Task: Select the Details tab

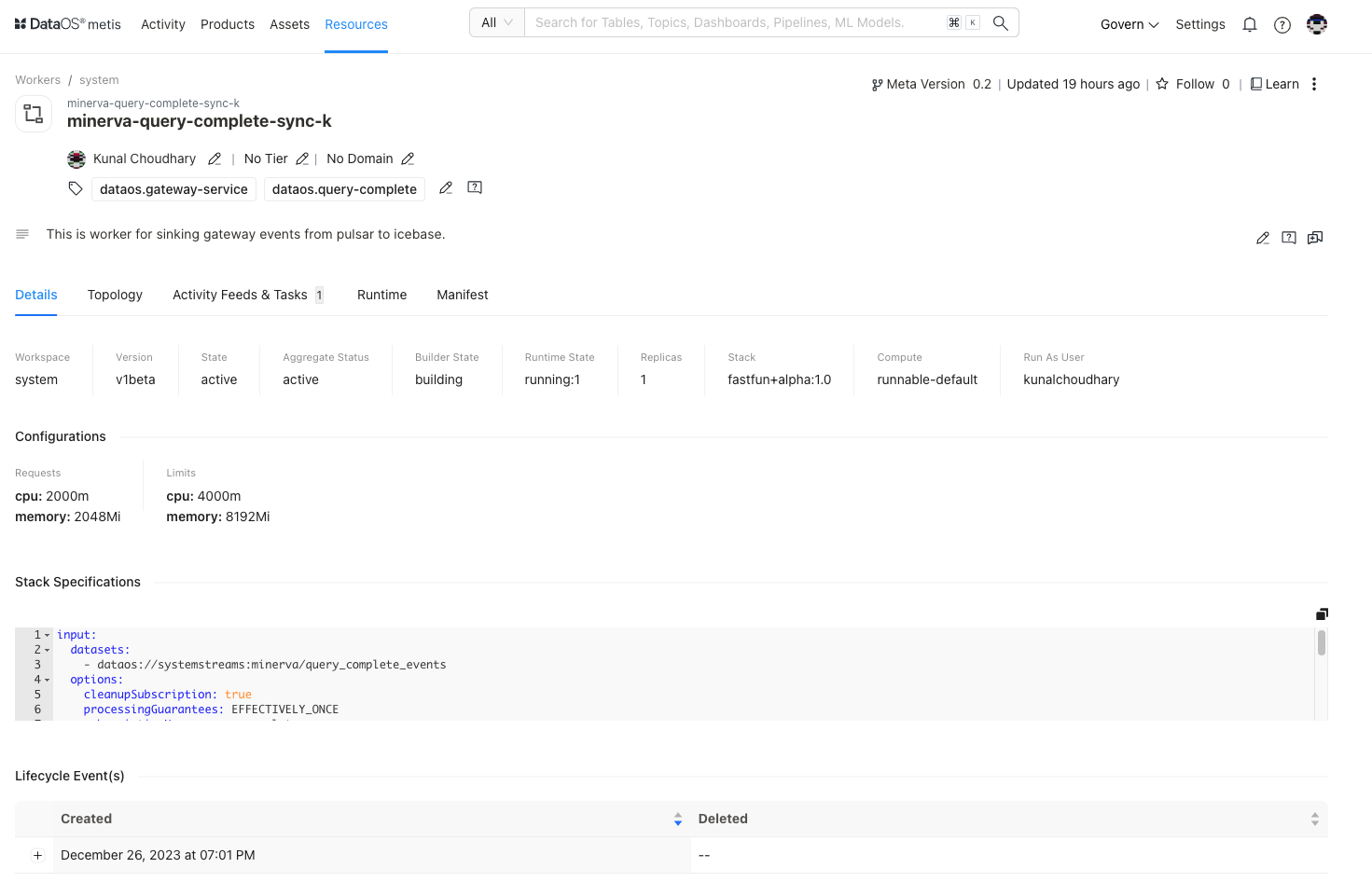Action: [x=36, y=295]
